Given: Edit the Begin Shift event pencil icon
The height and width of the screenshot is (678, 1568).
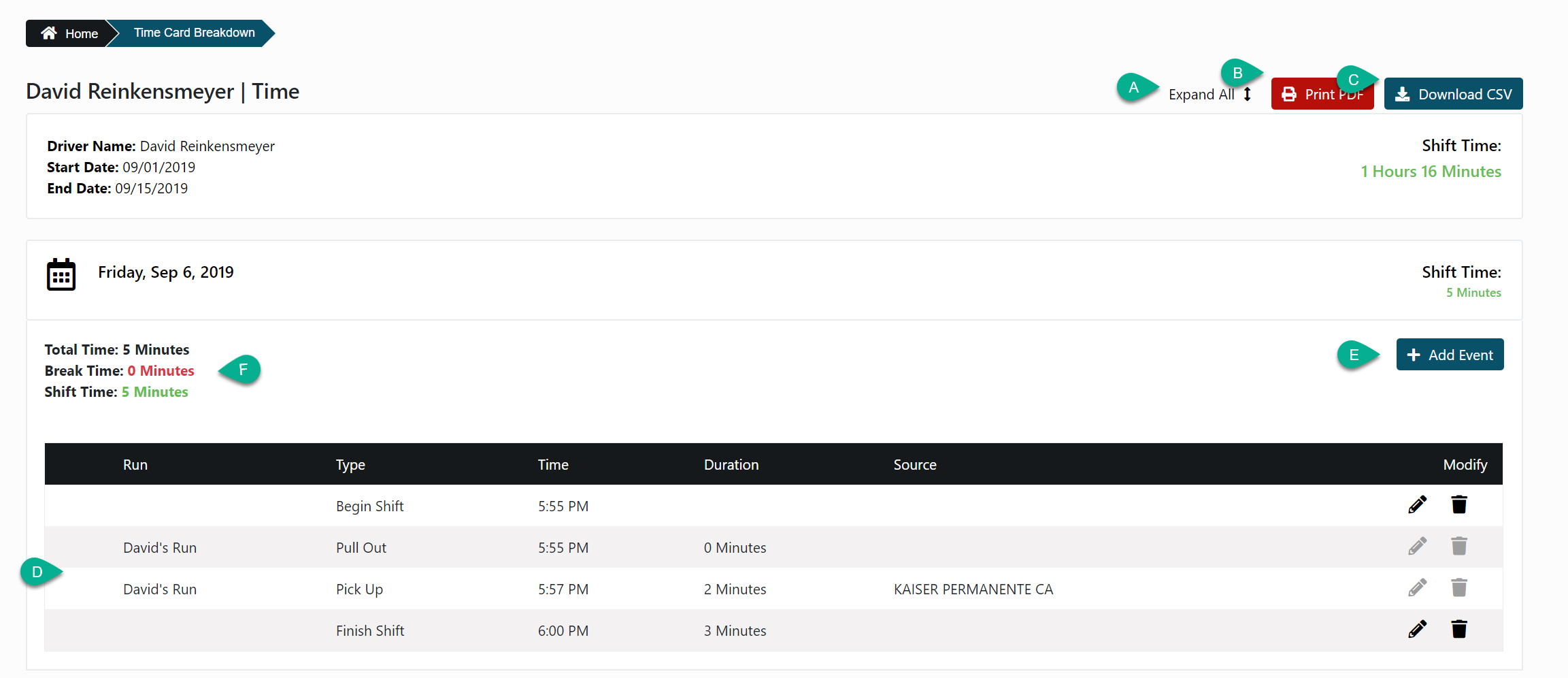Looking at the screenshot, I should point(1417,504).
